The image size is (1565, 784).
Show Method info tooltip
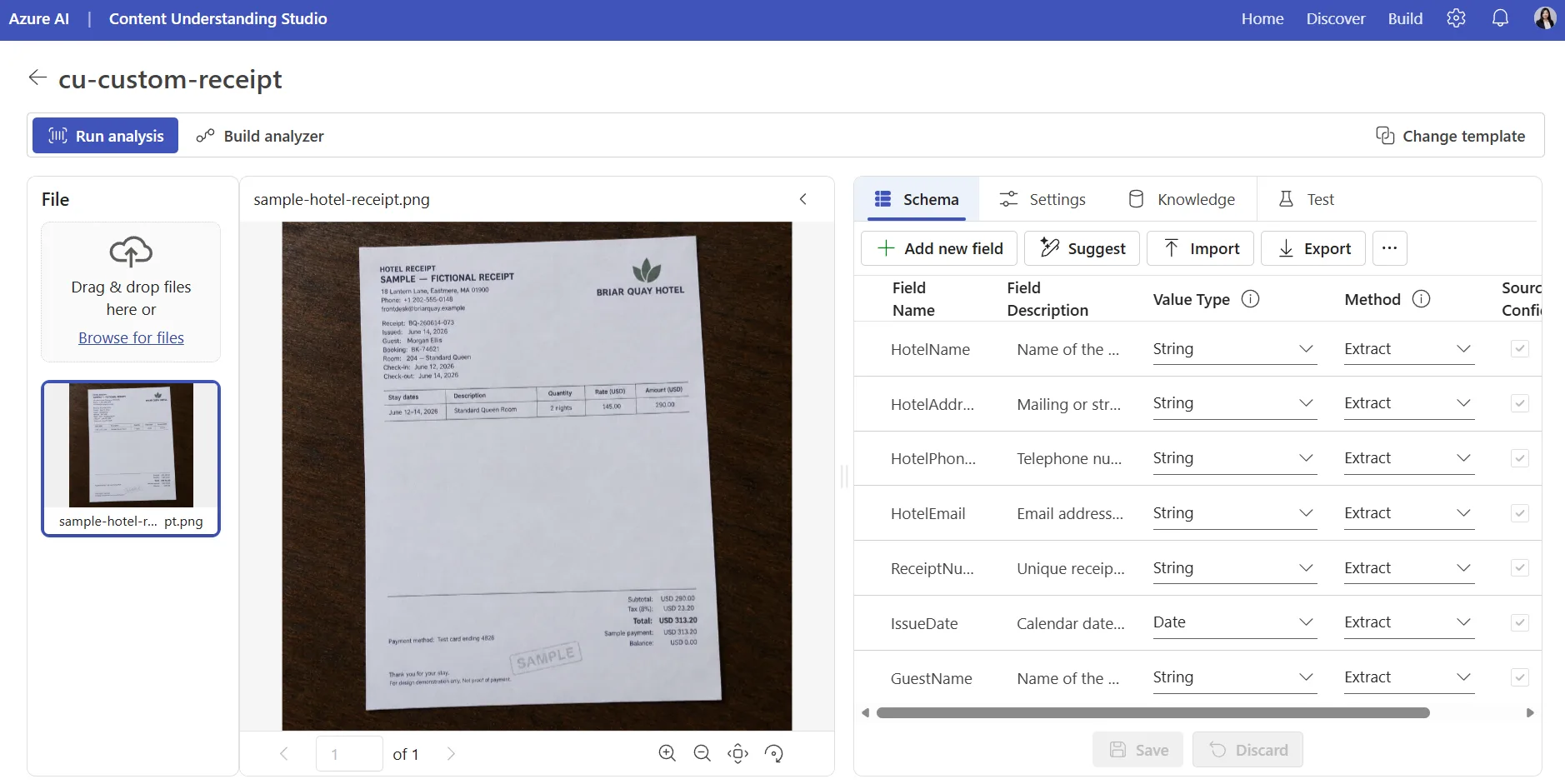coord(1422,299)
